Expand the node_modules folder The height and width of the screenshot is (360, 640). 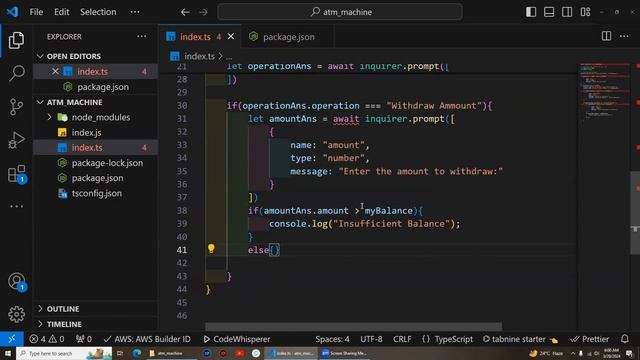(x=49, y=118)
